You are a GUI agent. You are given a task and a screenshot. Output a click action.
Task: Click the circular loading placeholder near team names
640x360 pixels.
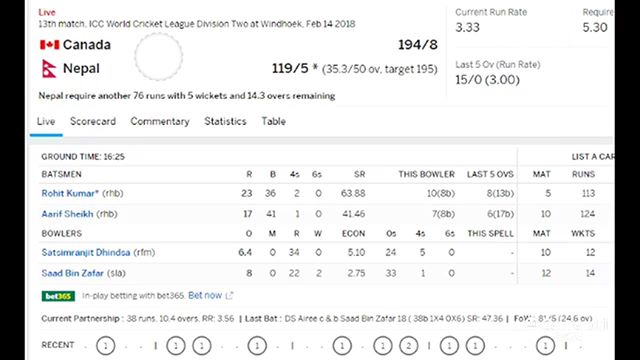(x=158, y=57)
